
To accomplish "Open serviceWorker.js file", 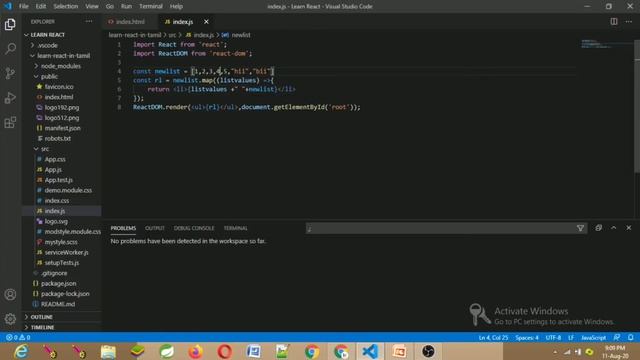I will pos(66,252).
